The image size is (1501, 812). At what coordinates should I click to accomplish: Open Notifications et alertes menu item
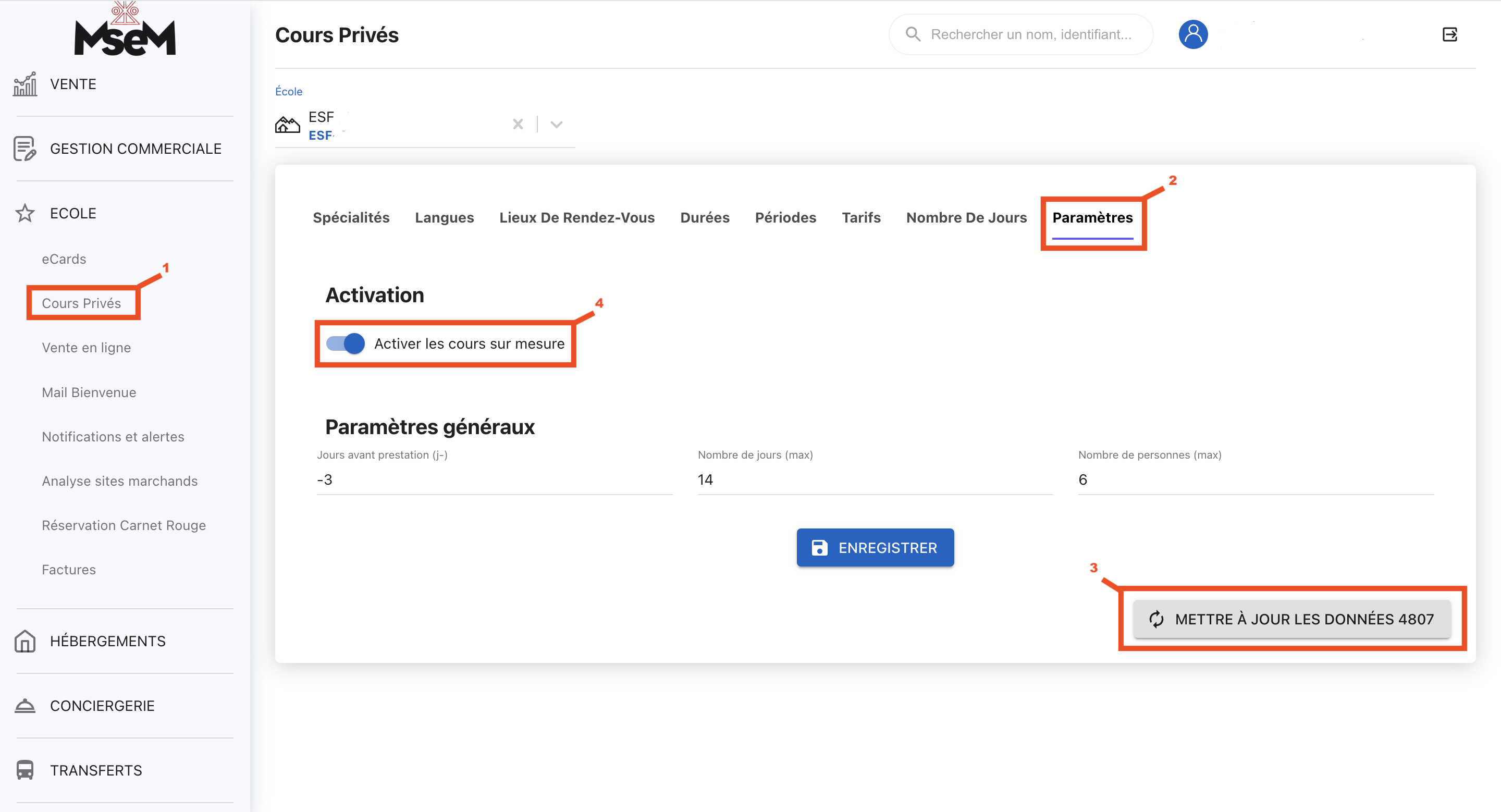113,436
